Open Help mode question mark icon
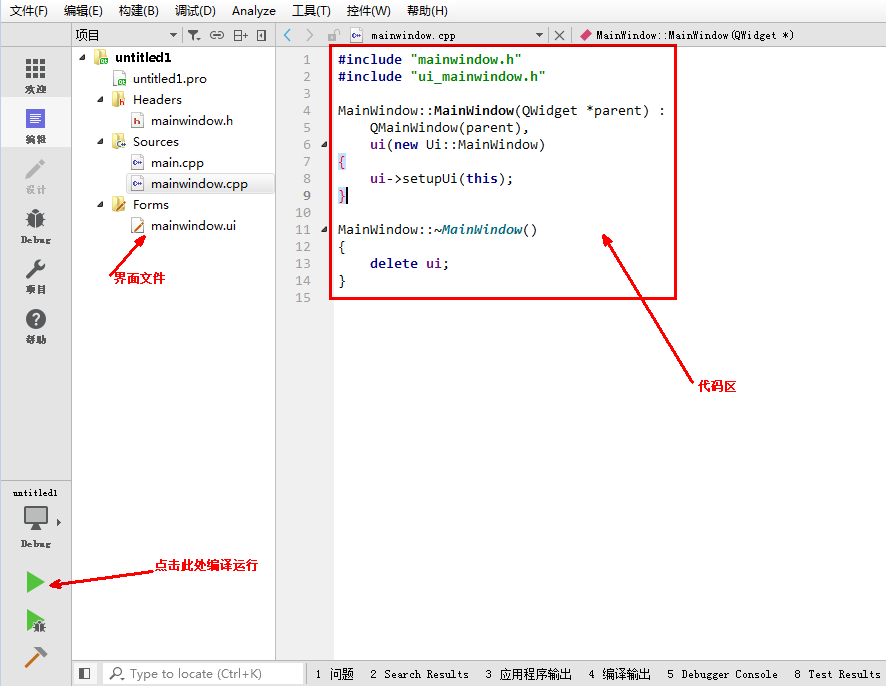The image size is (886, 686). tap(36, 319)
